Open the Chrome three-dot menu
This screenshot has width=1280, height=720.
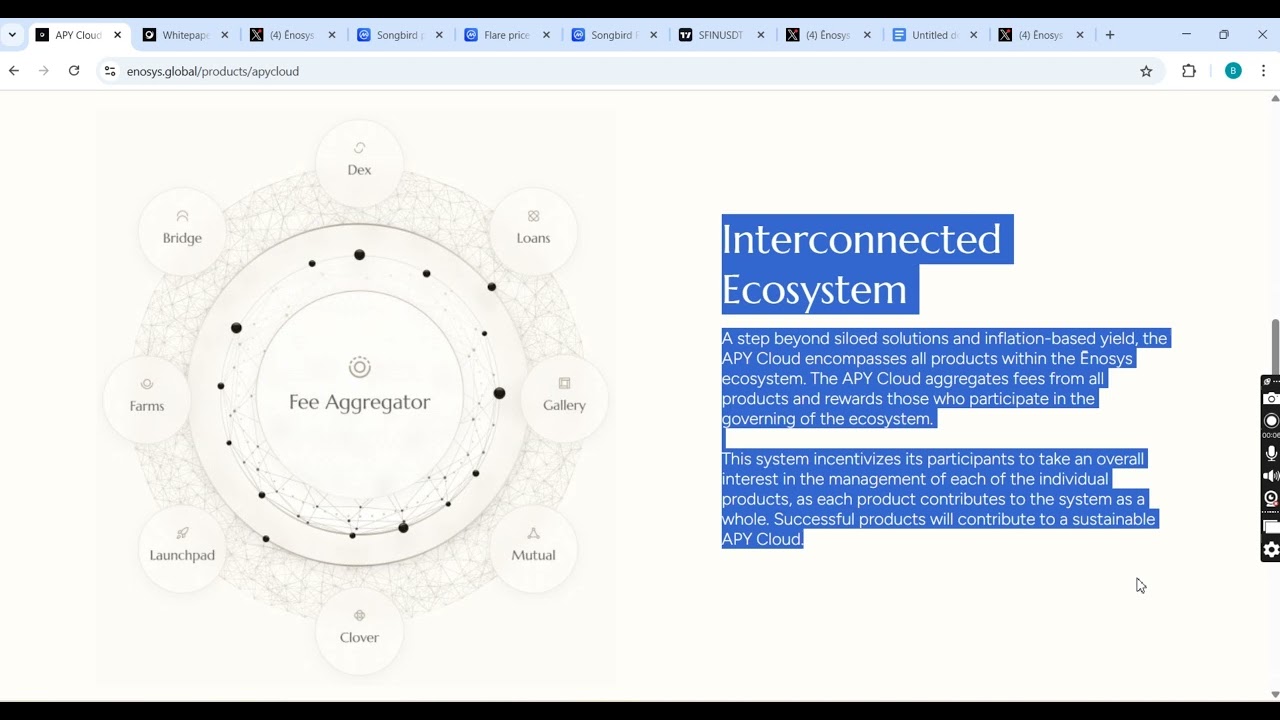click(1264, 71)
